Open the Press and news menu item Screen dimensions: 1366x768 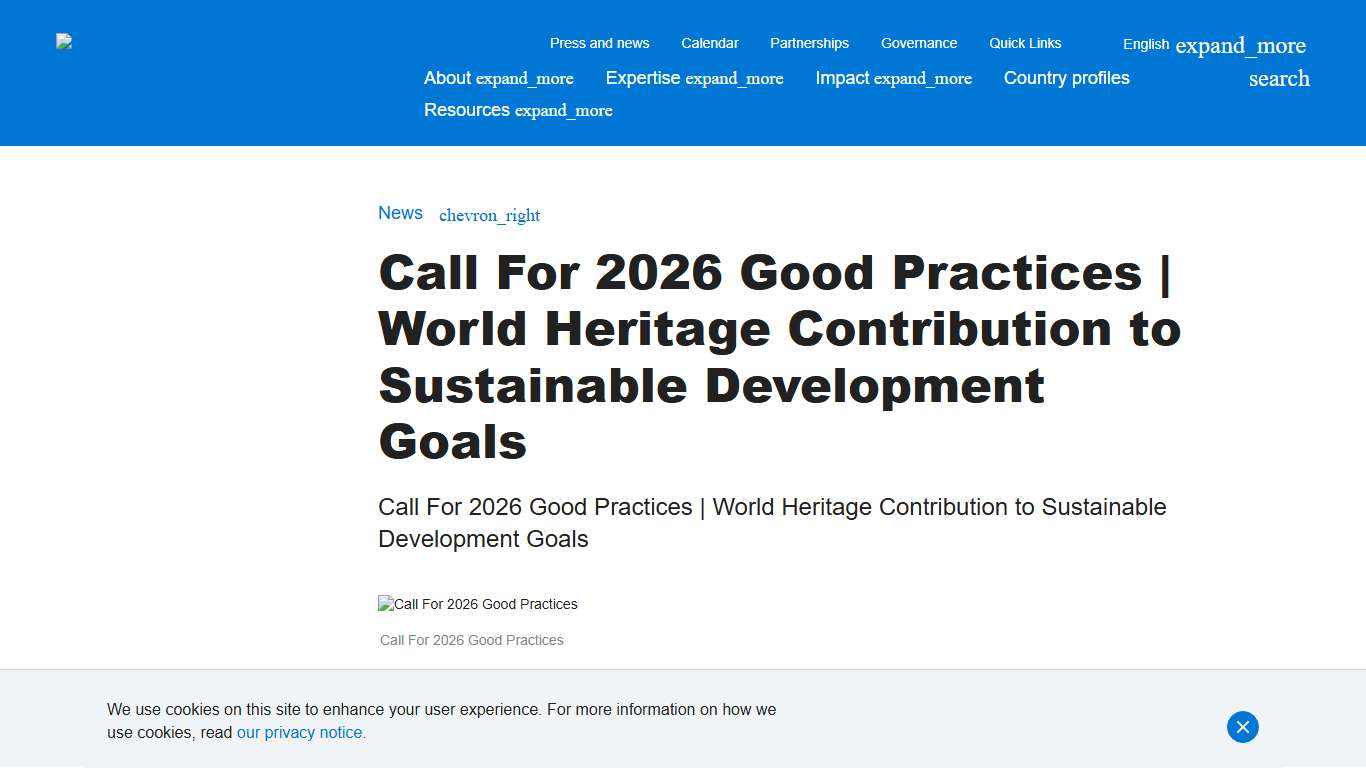(x=599, y=43)
